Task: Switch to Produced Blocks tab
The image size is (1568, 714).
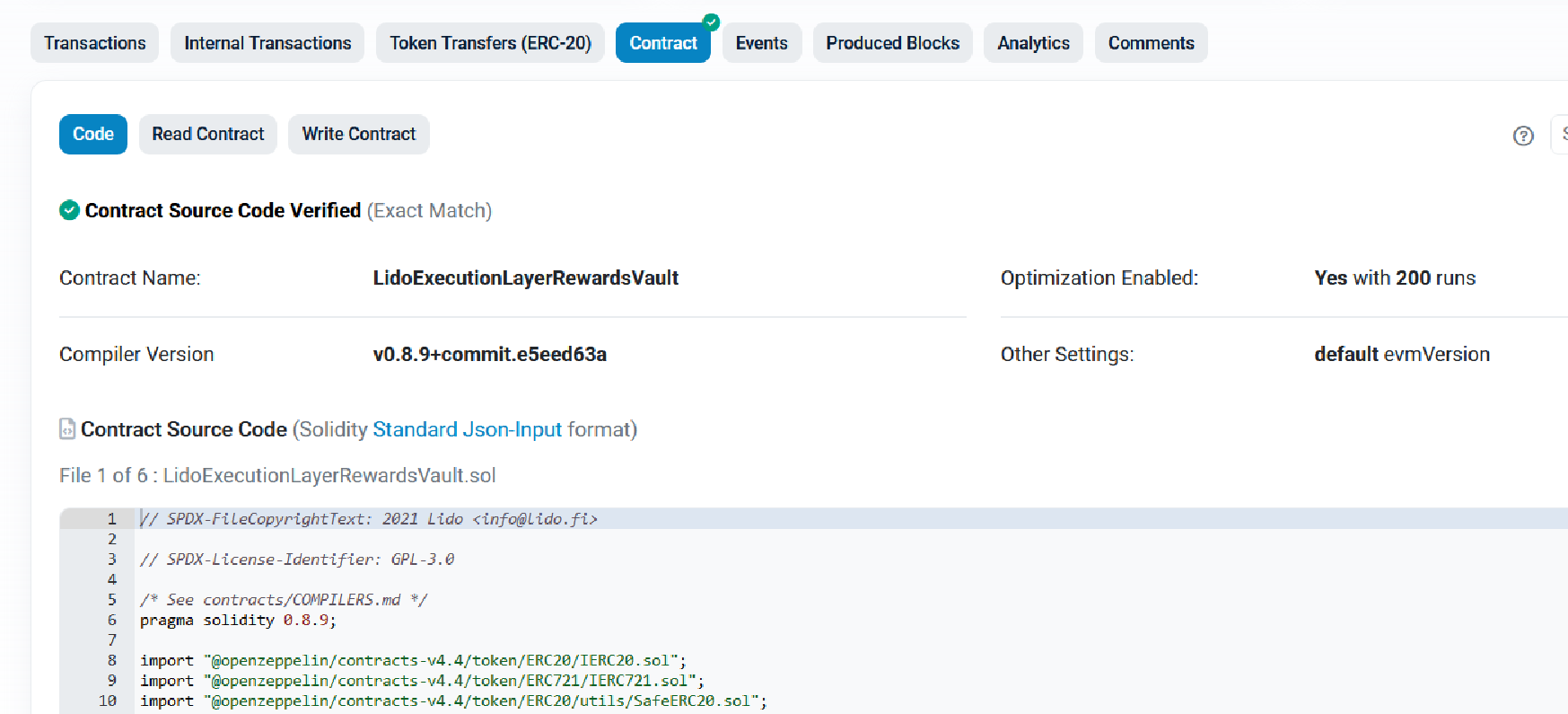Action: point(893,43)
